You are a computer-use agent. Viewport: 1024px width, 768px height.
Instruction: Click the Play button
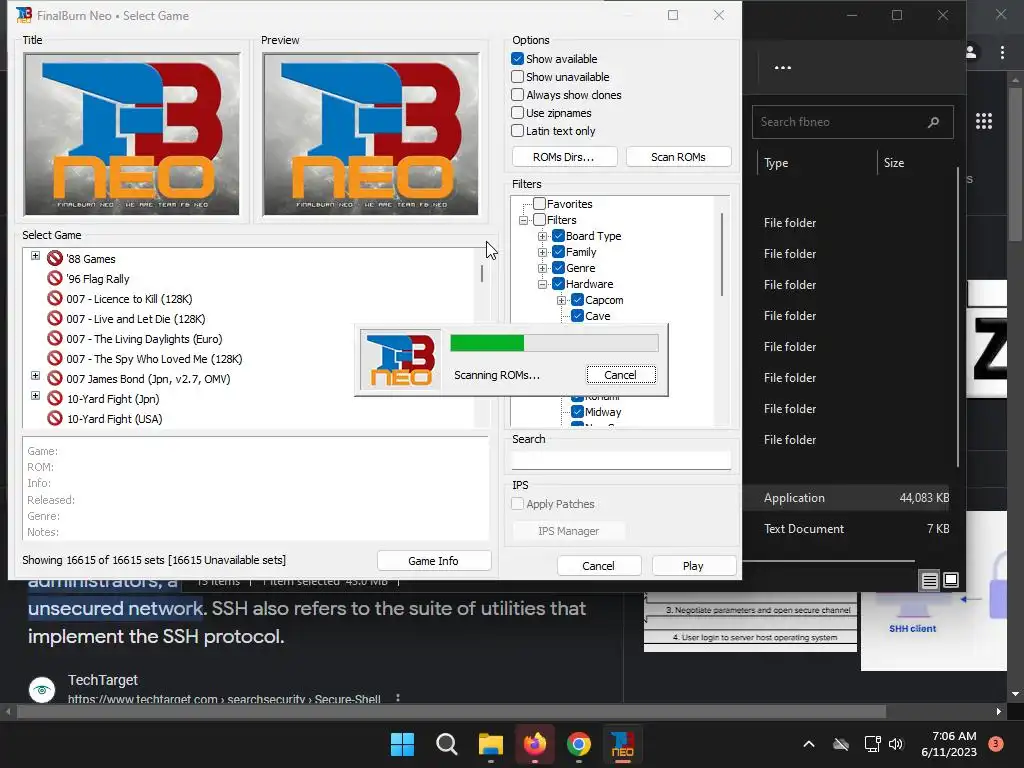click(x=694, y=566)
